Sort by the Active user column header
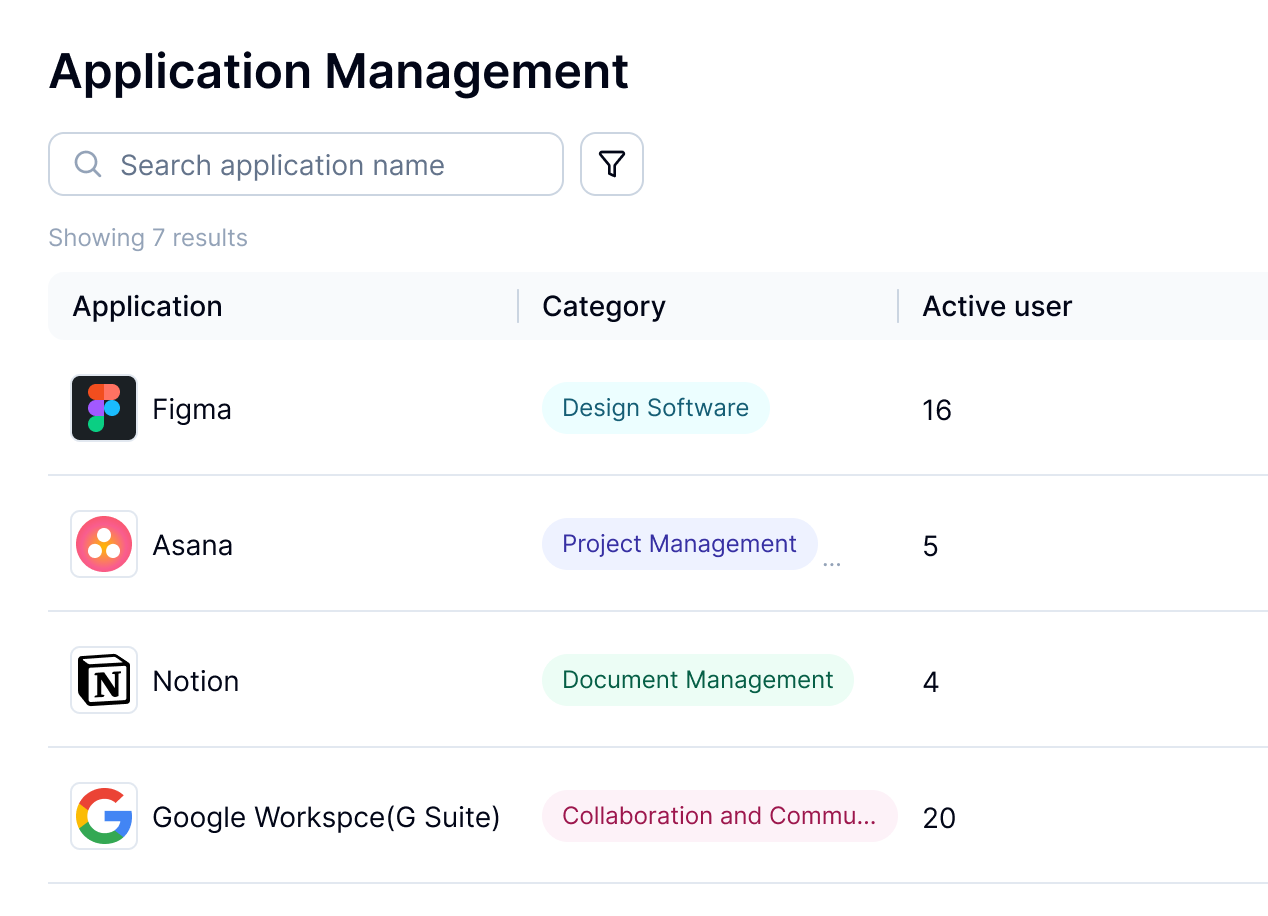The width and height of the screenshot is (1268, 916). [x=997, y=306]
